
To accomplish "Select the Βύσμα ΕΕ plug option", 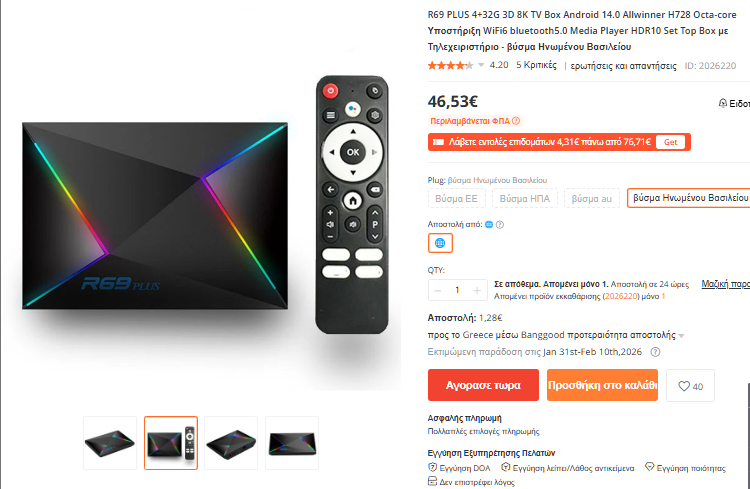I will (456, 199).
